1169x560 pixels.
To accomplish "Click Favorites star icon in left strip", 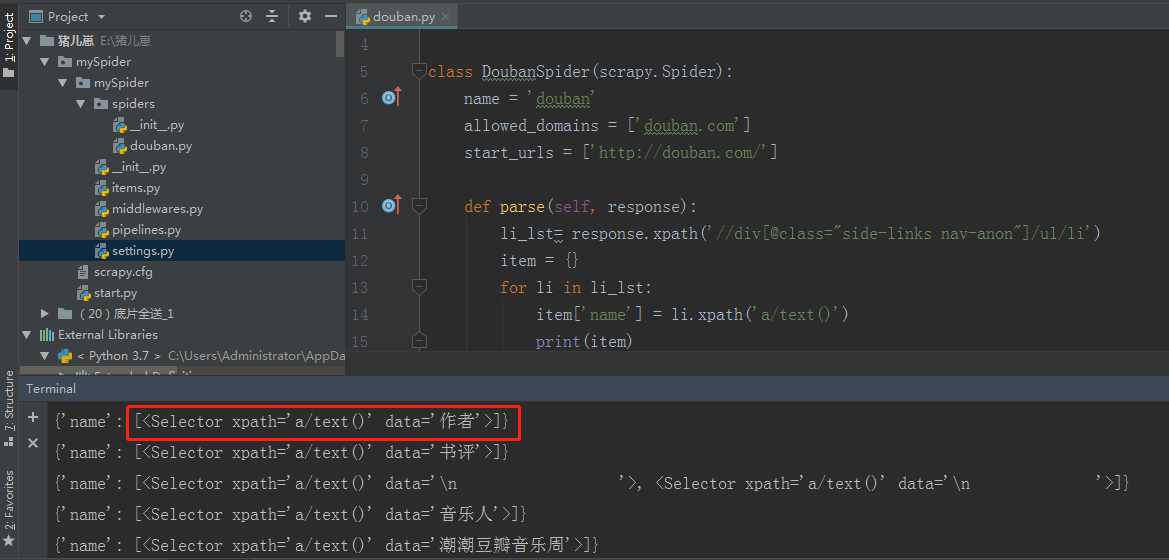I will pyautogui.click(x=9, y=540).
